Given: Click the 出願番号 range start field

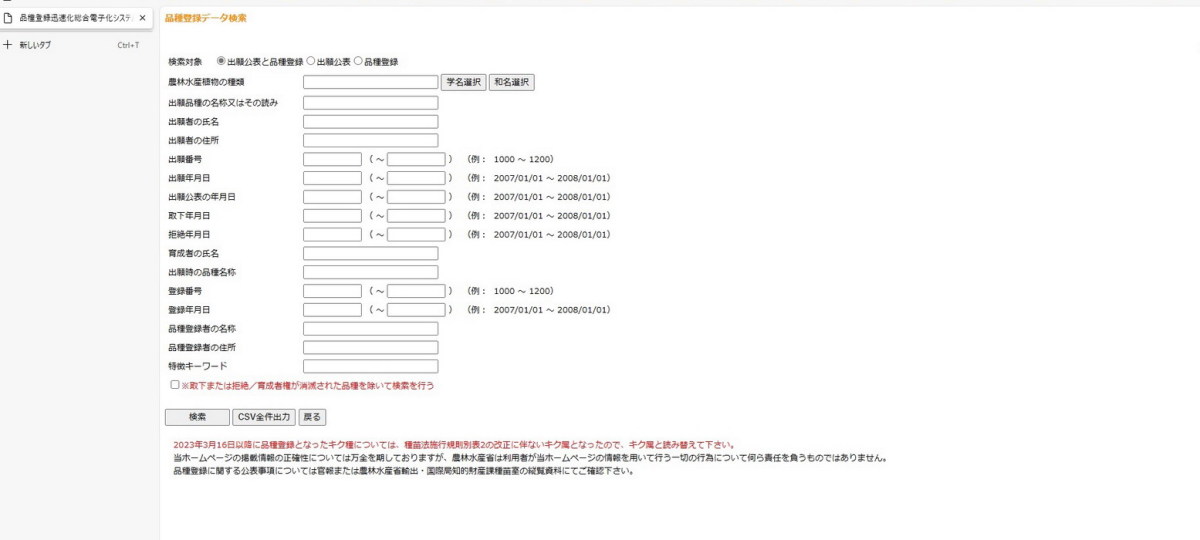Looking at the screenshot, I should pyautogui.click(x=332, y=159).
